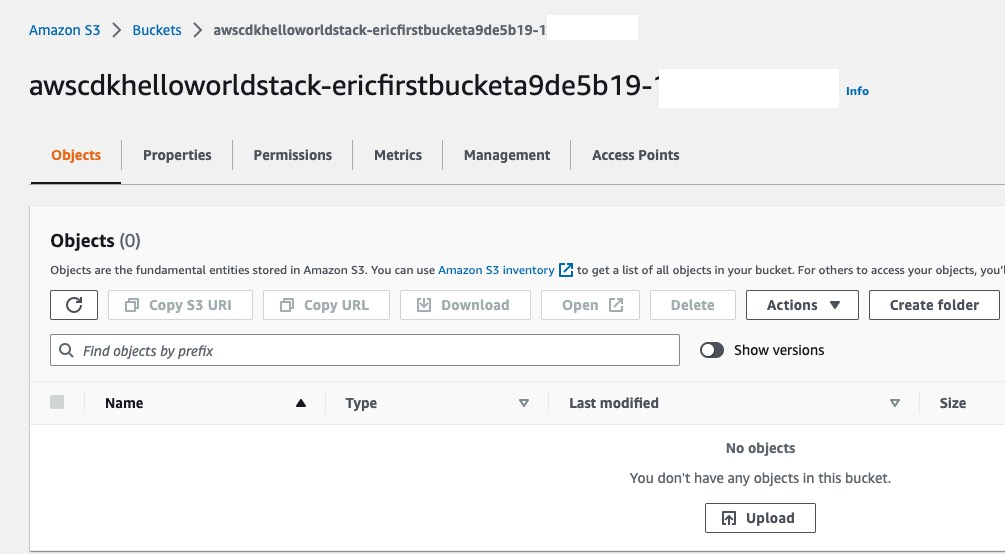Click the Delete button
This screenshot has width=1005, height=554.
(693, 305)
